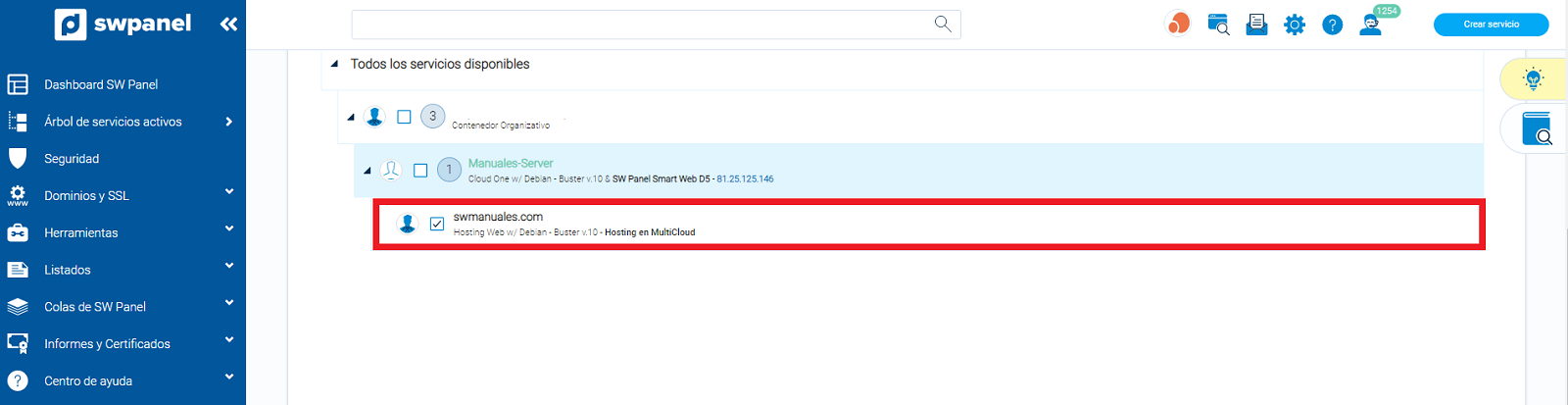Click the orange circle icon in top bar
Viewport: 1568px width, 405px height.
tap(1178, 24)
